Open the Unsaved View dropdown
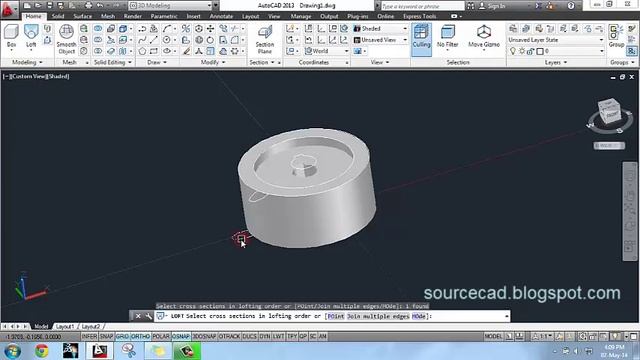This screenshot has width=640, height=360. pos(380,40)
